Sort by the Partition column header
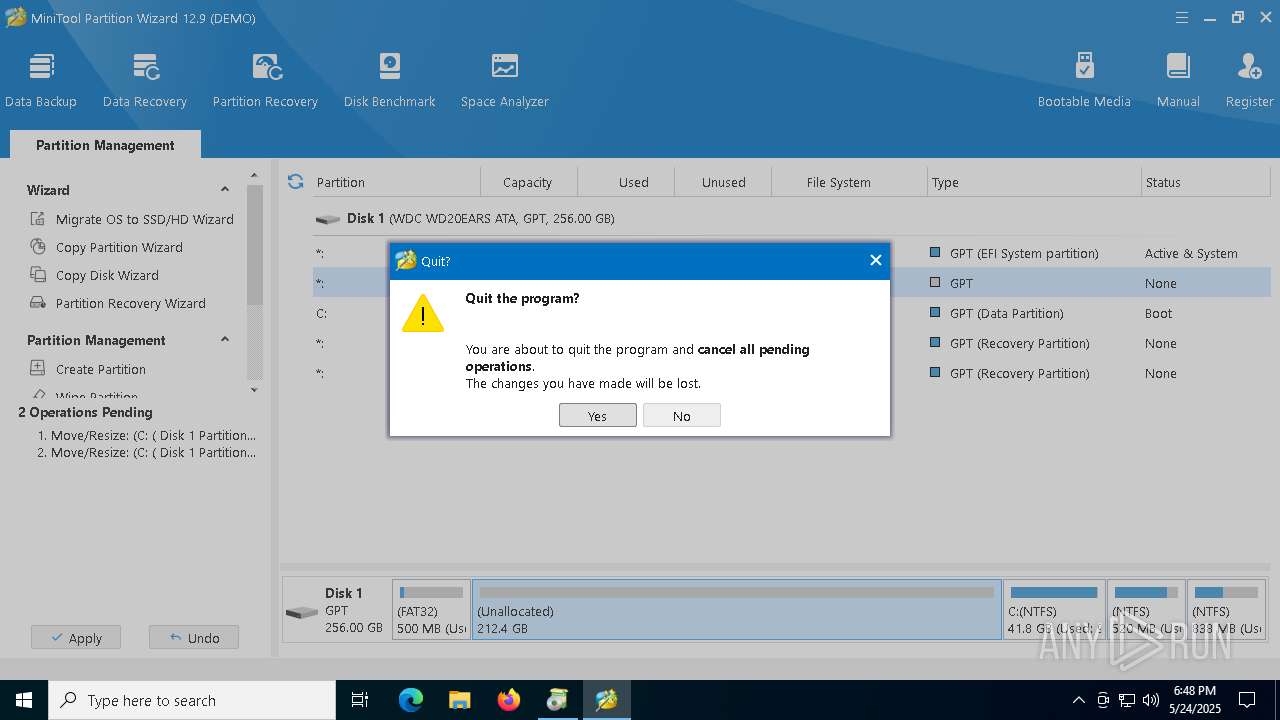 pyautogui.click(x=396, y=182)
